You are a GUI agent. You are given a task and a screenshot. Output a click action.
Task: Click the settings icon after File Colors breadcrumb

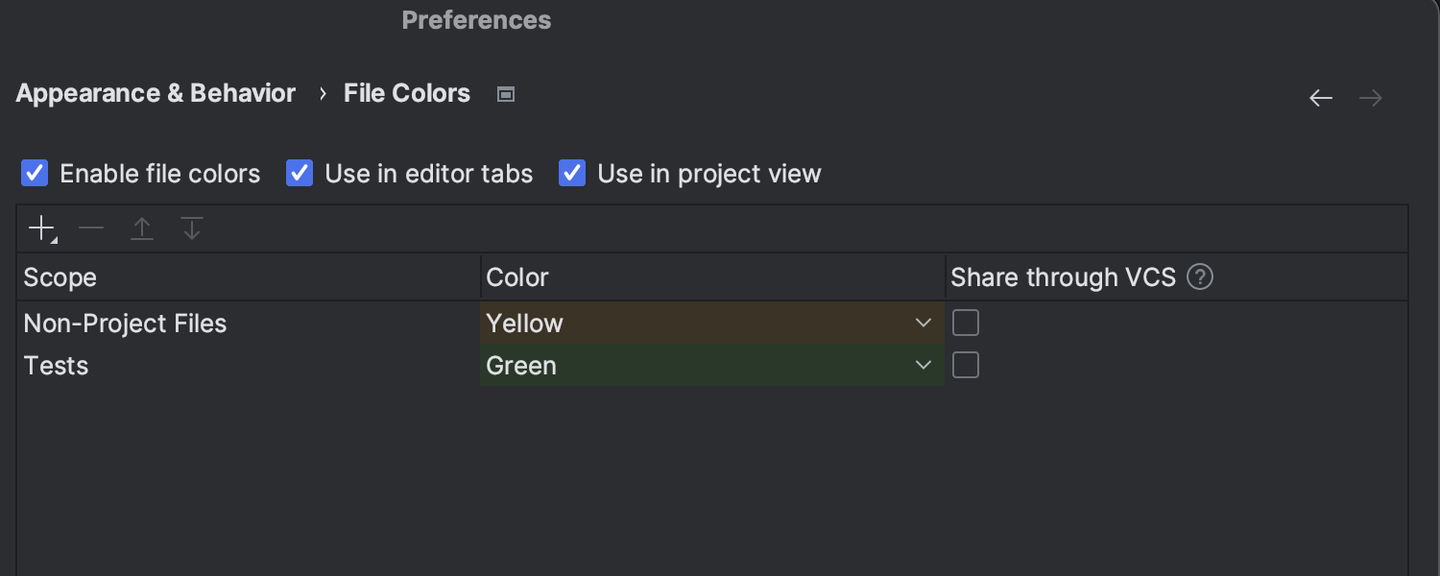(x=505, y=93)
